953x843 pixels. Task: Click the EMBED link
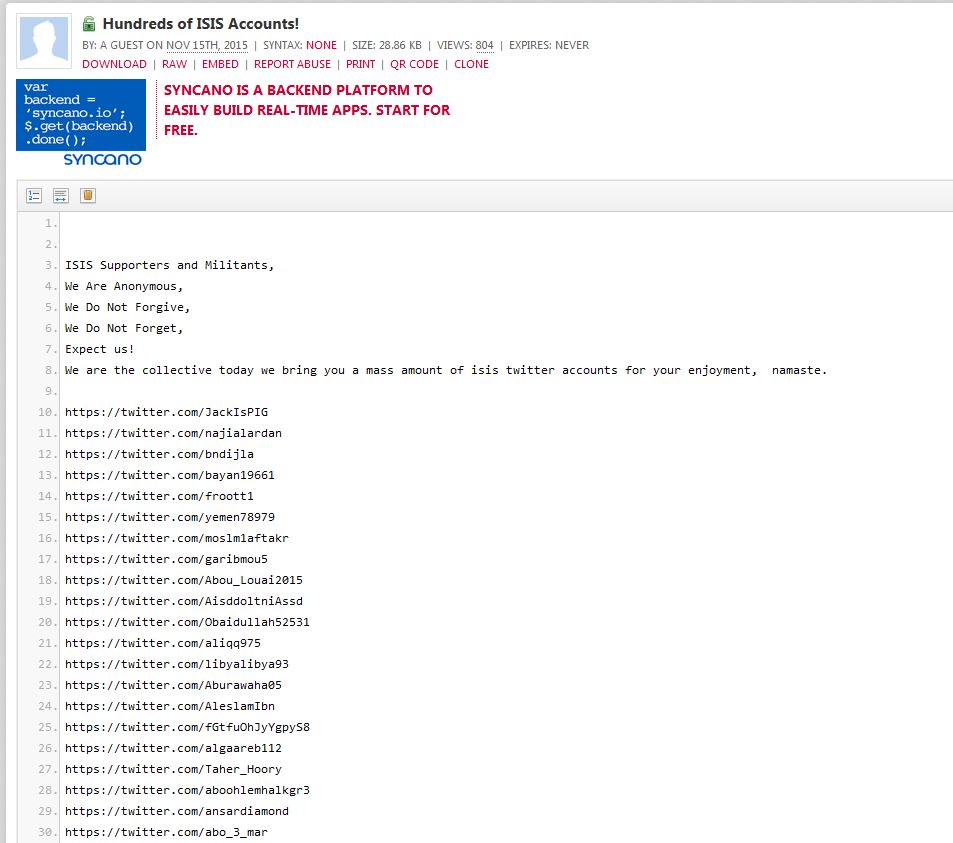220,64
